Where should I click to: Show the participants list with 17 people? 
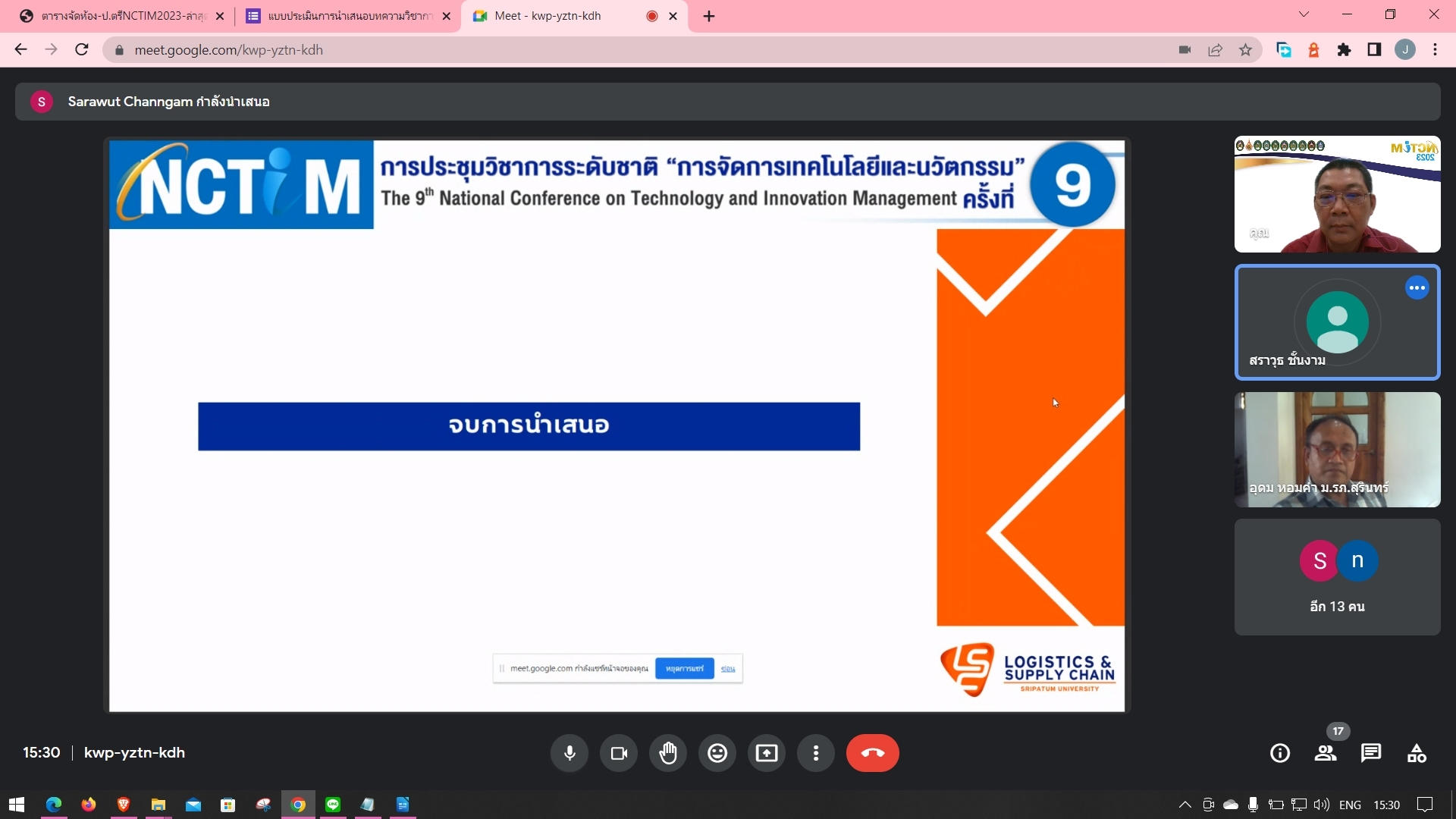1326,753
